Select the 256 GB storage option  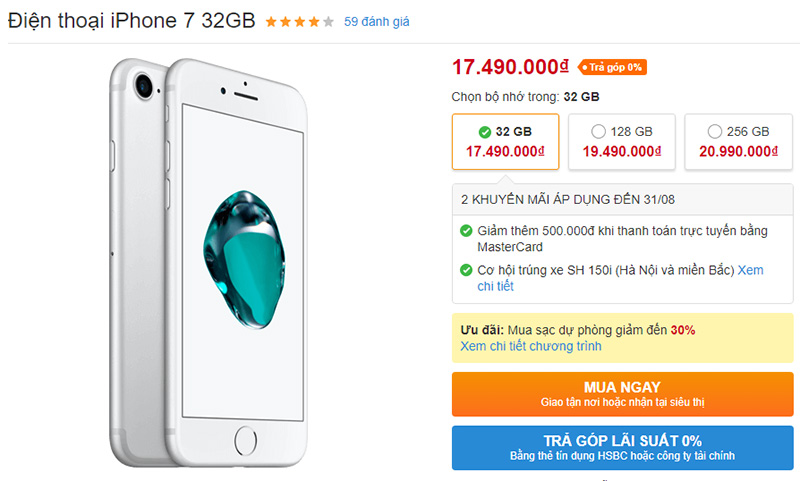click(x=738, y=141)
